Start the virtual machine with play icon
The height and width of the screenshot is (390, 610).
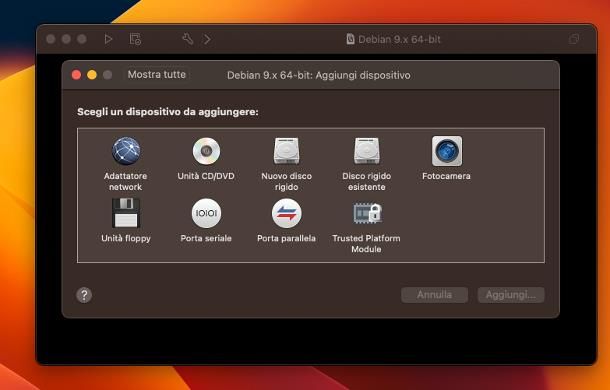(x=108, y=39)
